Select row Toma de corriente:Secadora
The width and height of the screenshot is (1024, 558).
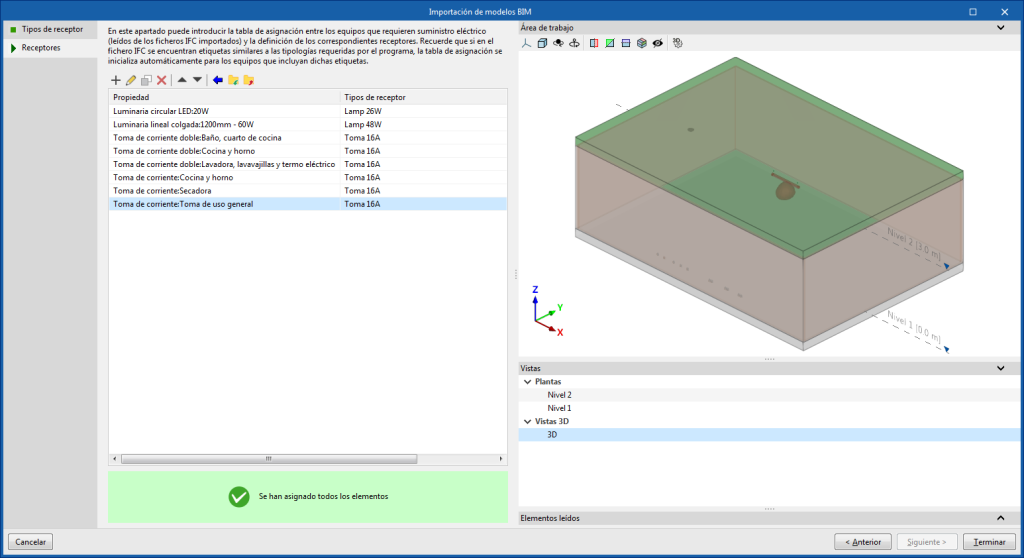click(308, 191)
